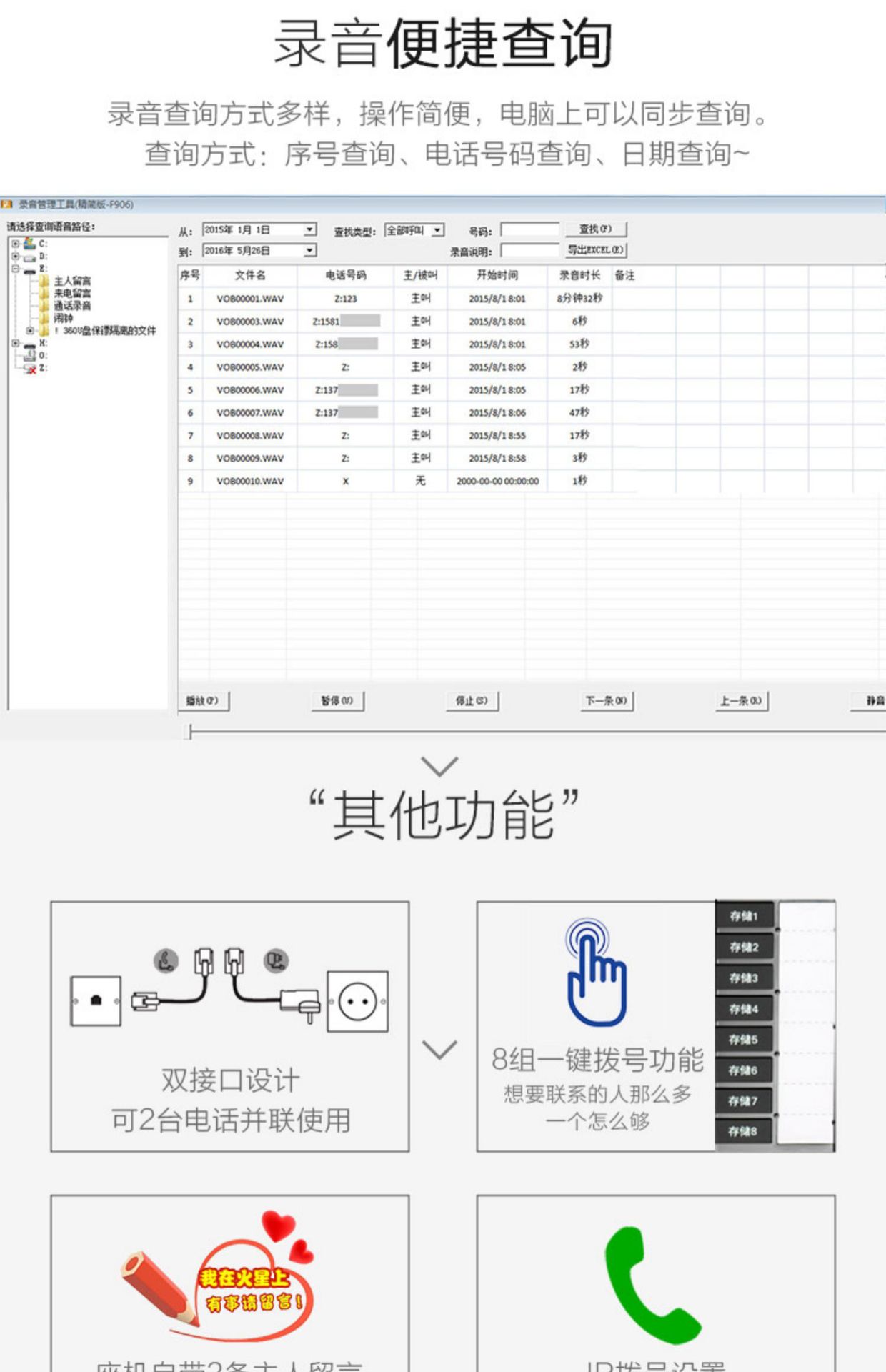Select file VOB00010.WAV in the list
886x1372 pixels.
pos(250,482)
